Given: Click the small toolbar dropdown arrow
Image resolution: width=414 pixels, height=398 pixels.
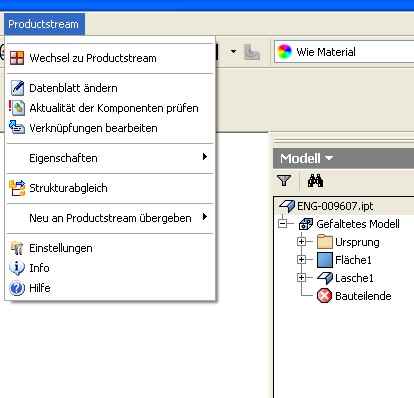Looking at the screenshot, I should point(234,52).
